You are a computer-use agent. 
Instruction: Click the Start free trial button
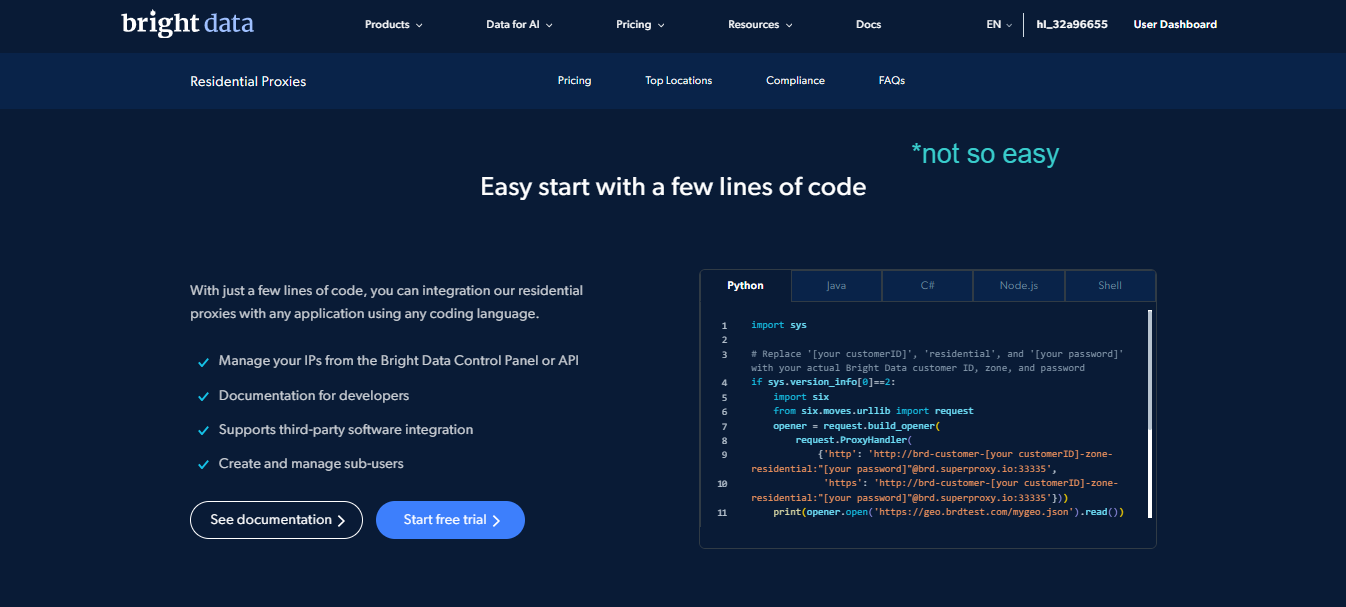point(450,520)
